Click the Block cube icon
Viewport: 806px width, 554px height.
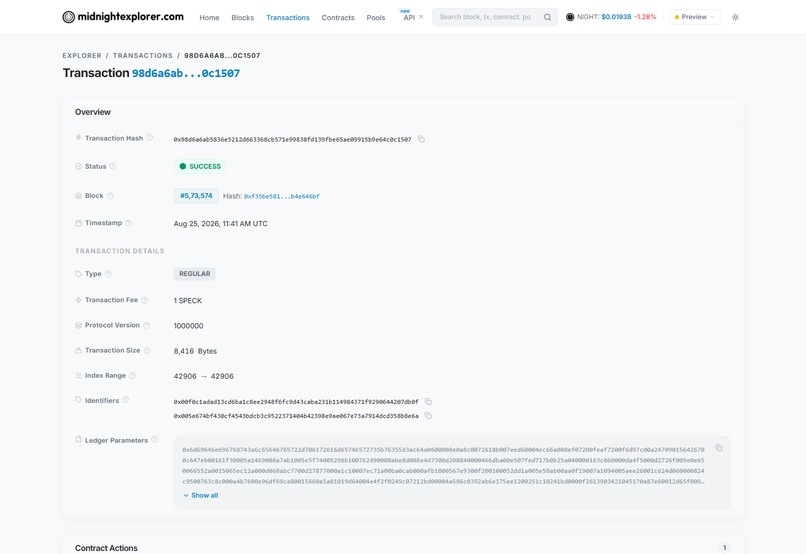(x=78, y=196)
